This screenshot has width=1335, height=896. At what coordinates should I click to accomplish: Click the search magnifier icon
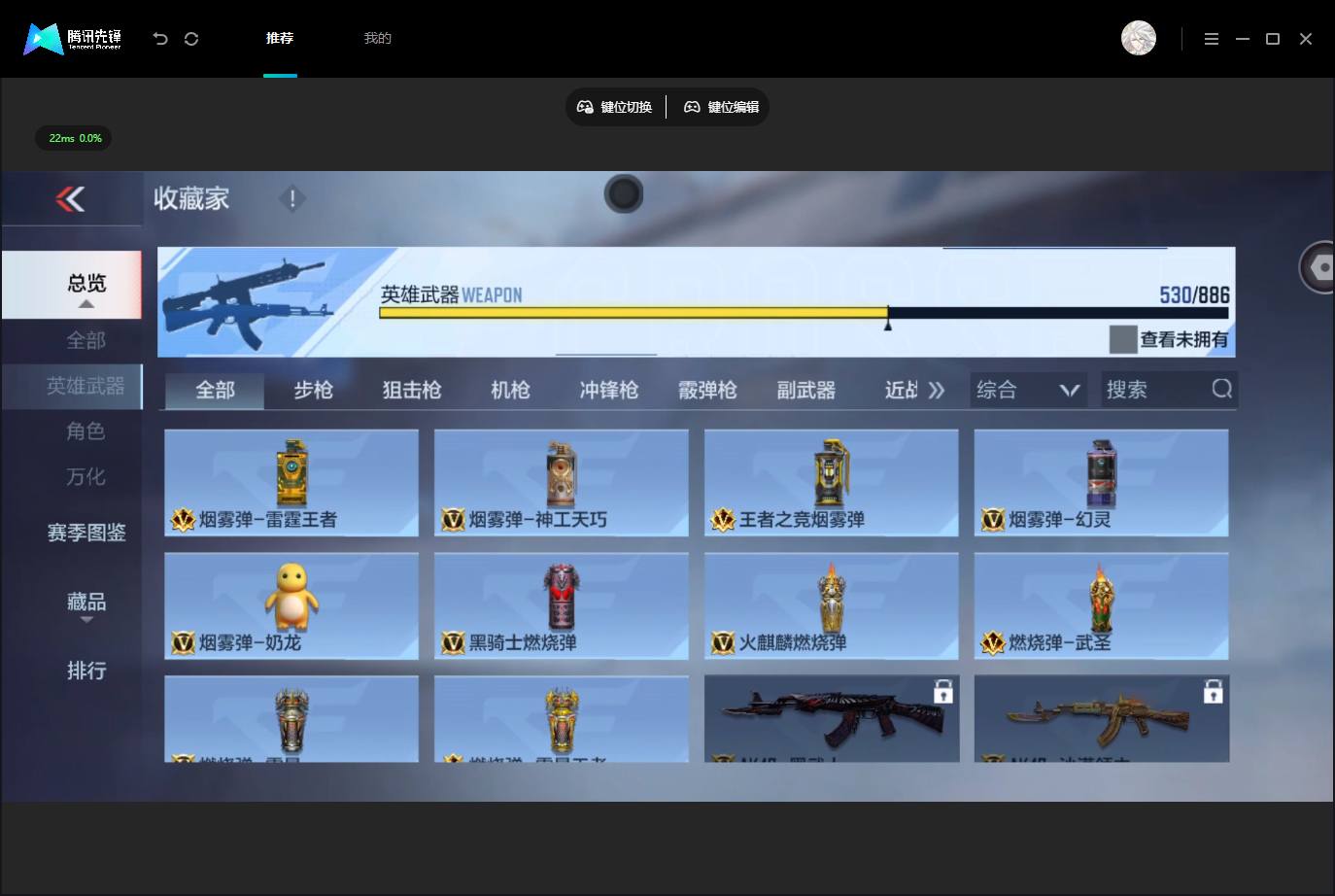click(1222, 389)
